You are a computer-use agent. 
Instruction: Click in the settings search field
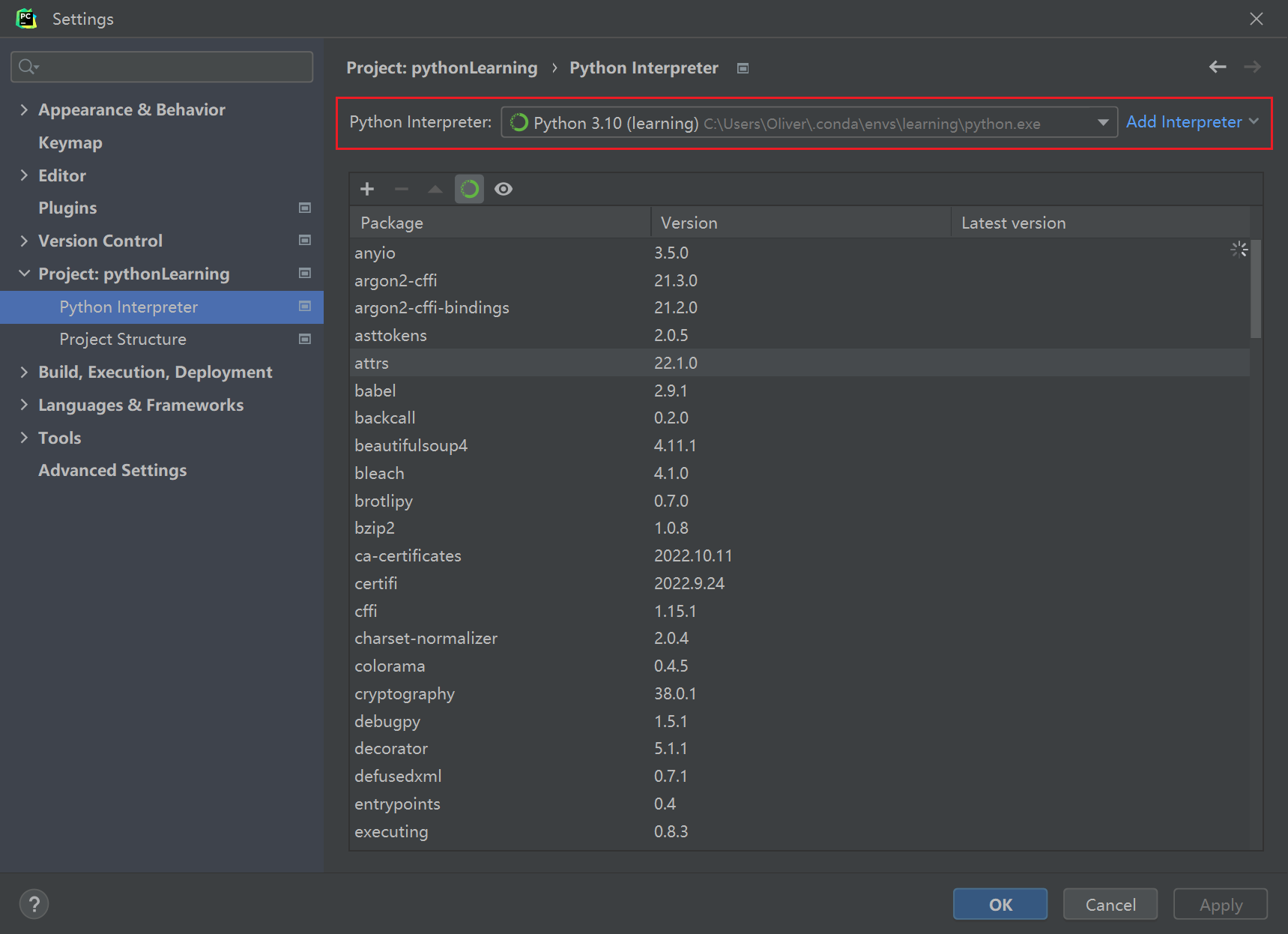click(162, 67)
